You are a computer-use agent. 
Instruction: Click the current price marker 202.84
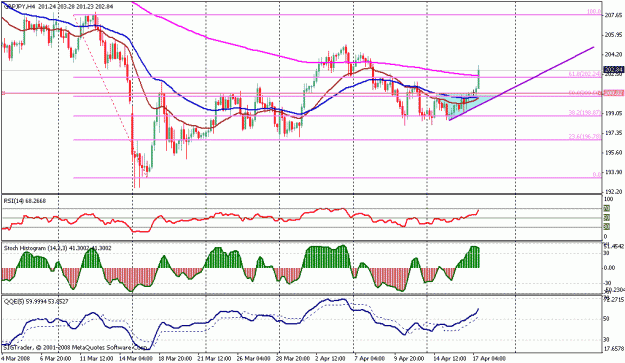(x=613, y=69)
